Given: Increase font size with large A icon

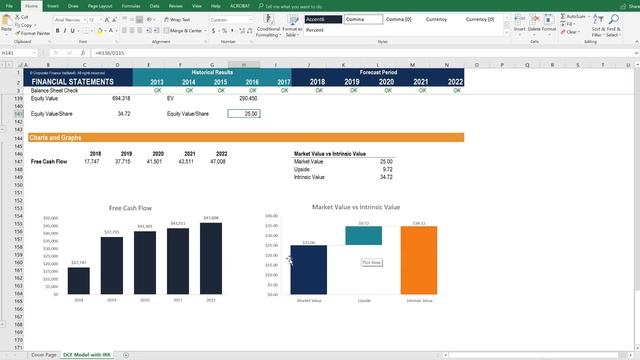Looking at the screenshot, I should coord(107,20).
